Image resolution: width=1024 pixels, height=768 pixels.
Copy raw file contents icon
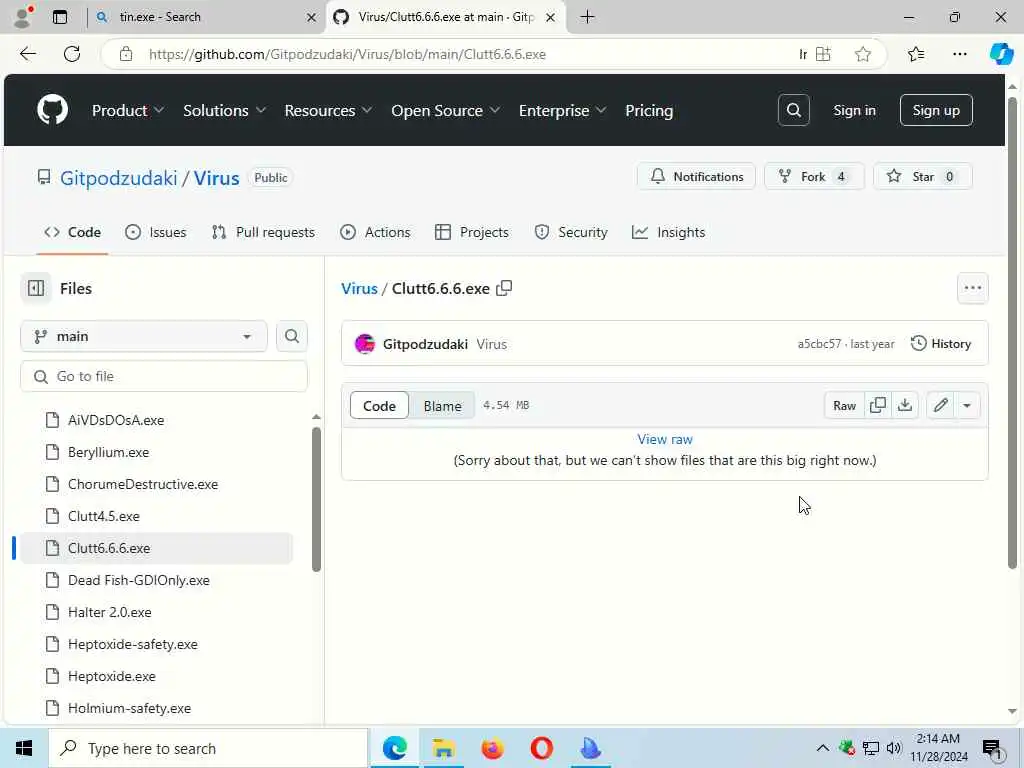[x=878, y=406]
